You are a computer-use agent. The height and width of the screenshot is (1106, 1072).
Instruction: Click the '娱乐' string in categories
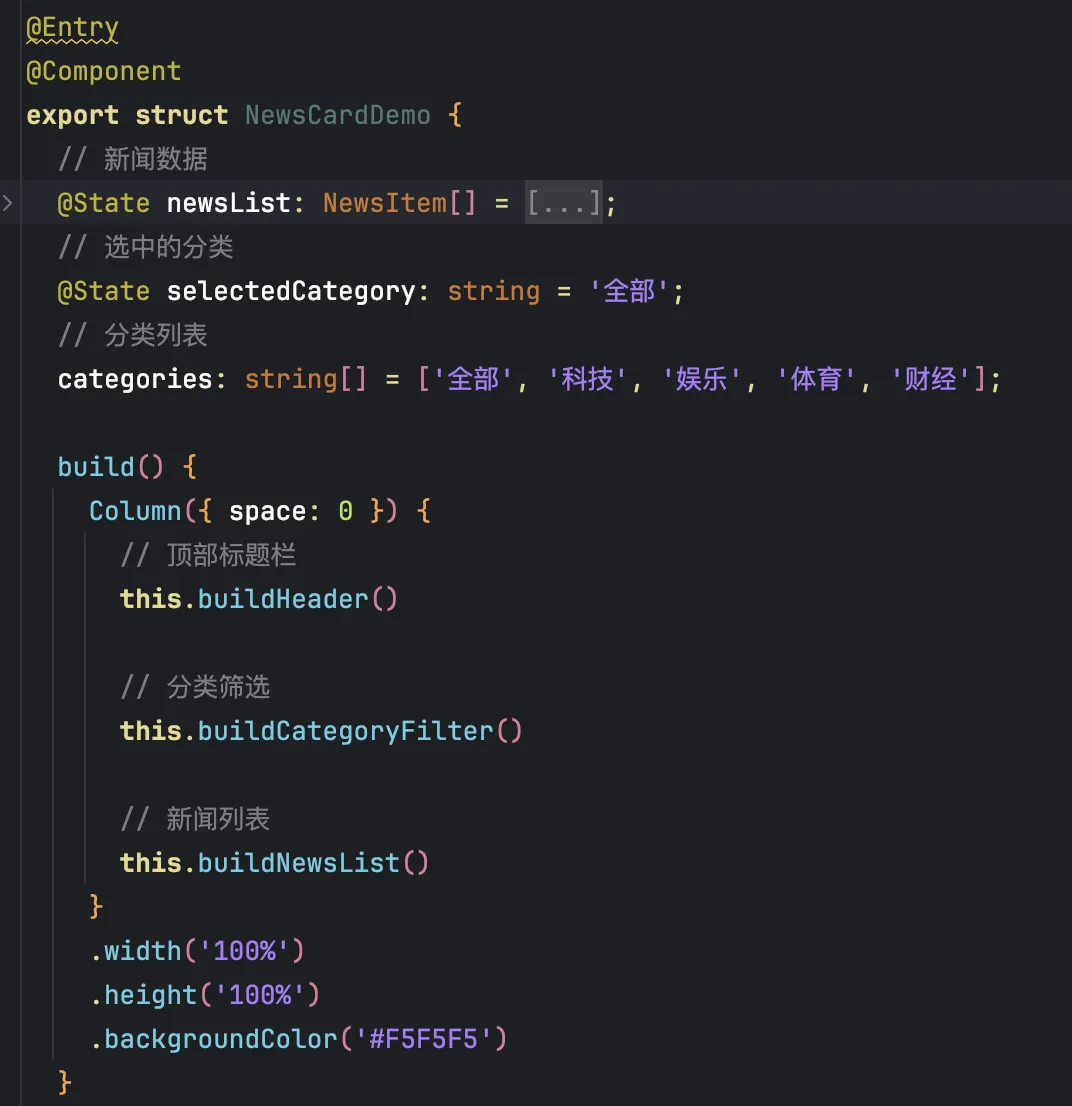(x=701, y=379)
